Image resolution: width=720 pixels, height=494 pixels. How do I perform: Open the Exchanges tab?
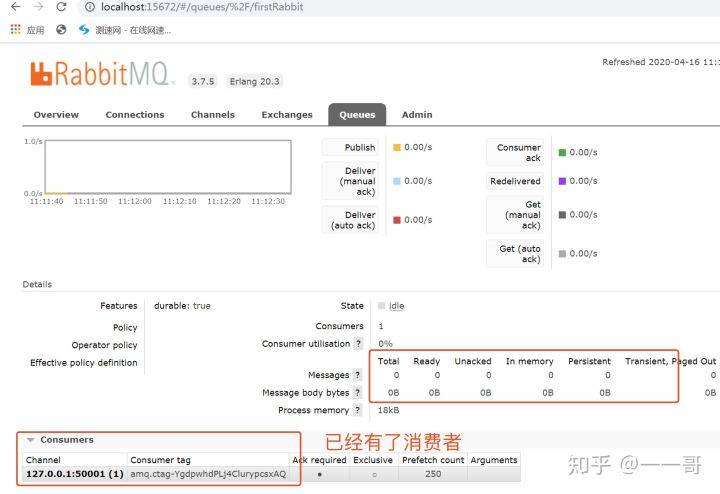(x=287, y=115)
